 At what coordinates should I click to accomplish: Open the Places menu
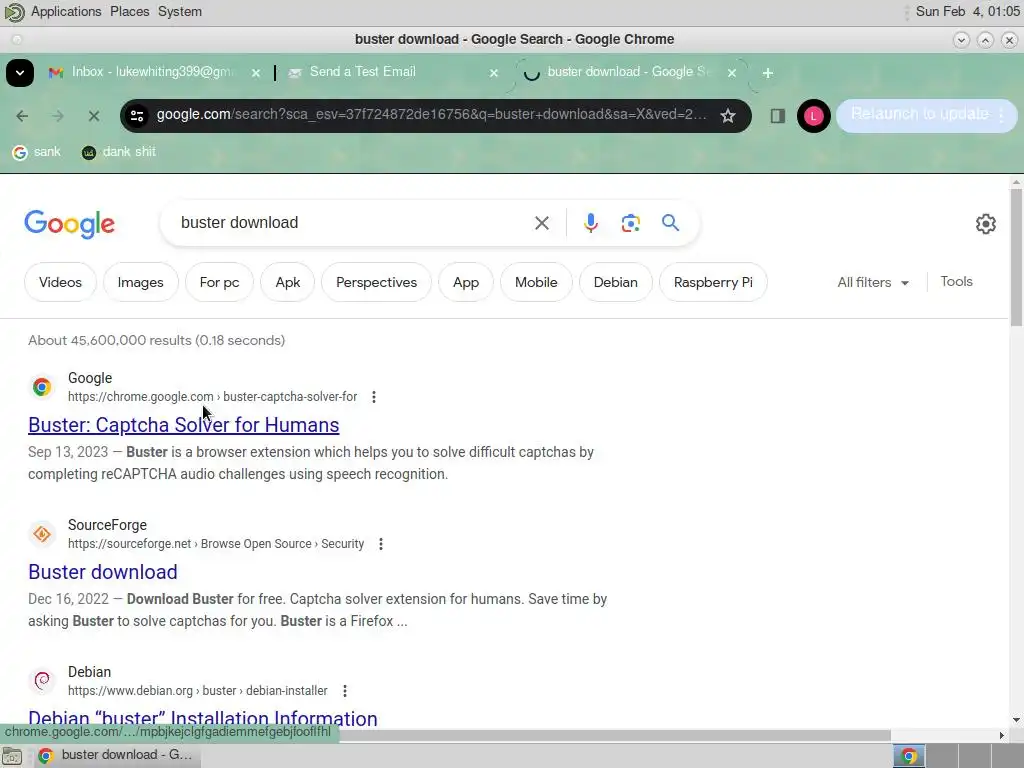129,12
